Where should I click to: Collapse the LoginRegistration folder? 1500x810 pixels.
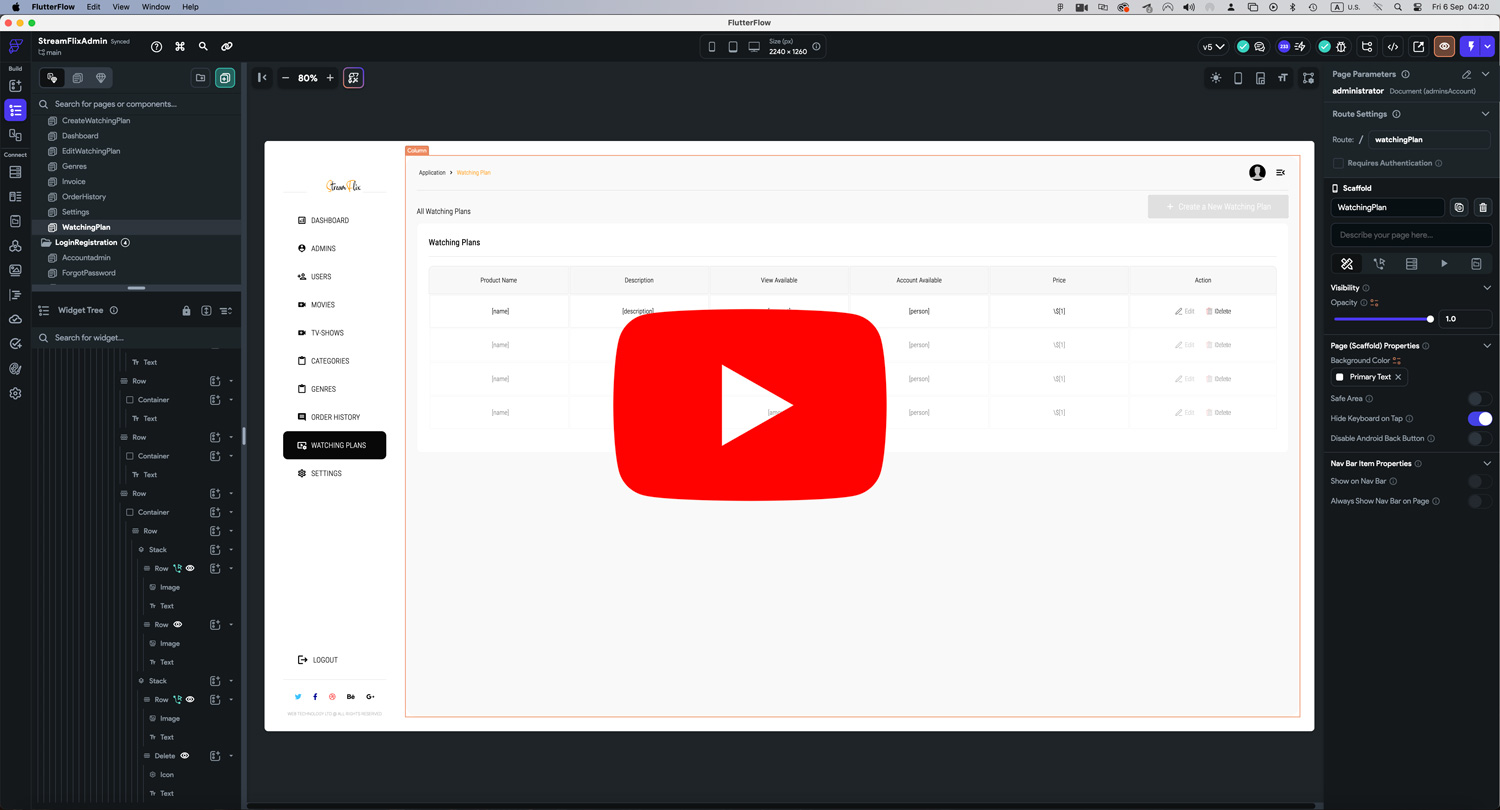point(46,243)
